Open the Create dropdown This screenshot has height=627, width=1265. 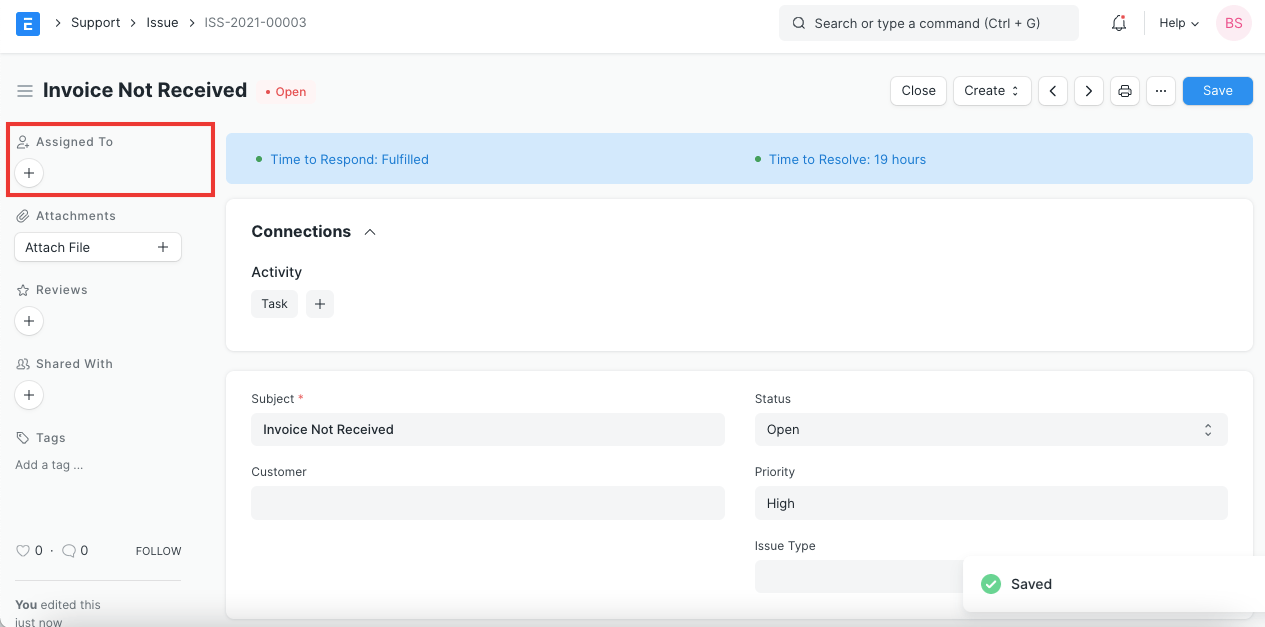991,90
